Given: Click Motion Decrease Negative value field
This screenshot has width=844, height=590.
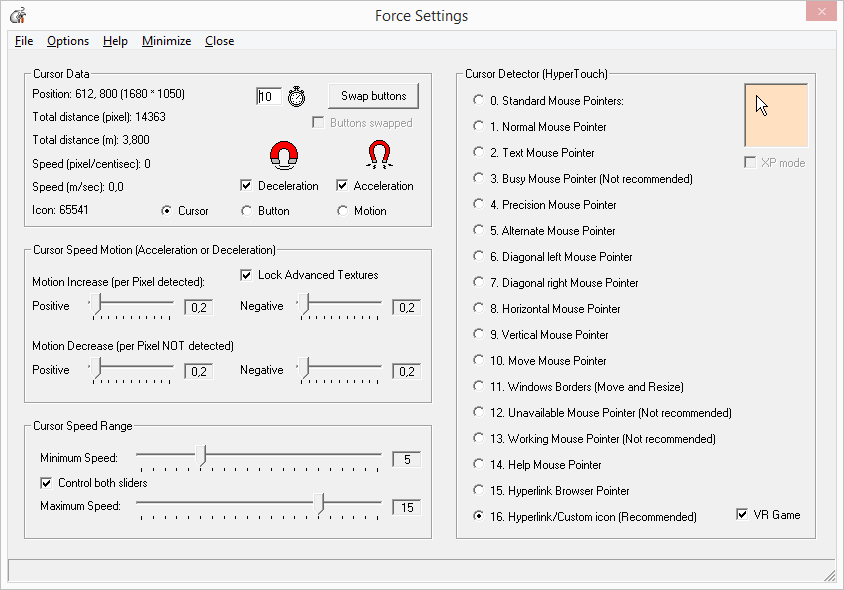Looking at the screenshot, I should tap(406, 371).
